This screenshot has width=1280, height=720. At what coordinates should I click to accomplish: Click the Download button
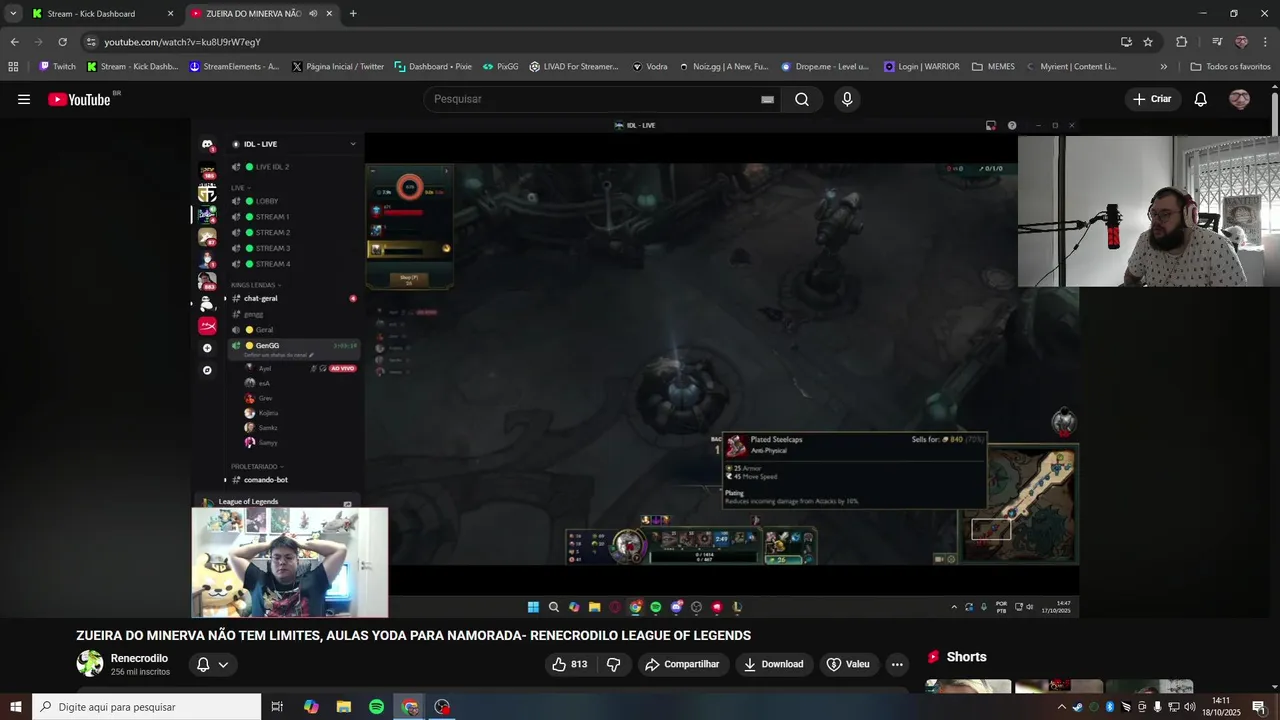[x=774, y=664]
